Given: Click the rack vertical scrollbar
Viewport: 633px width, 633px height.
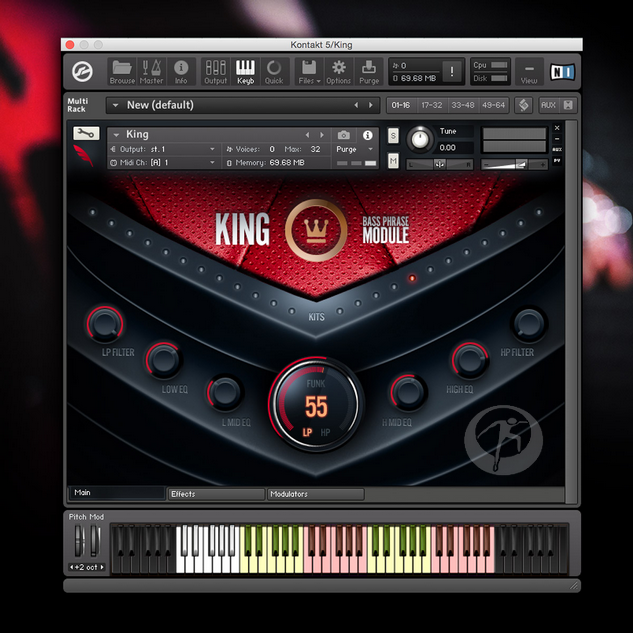Looking at the screenshot, I should click(571, 312).
